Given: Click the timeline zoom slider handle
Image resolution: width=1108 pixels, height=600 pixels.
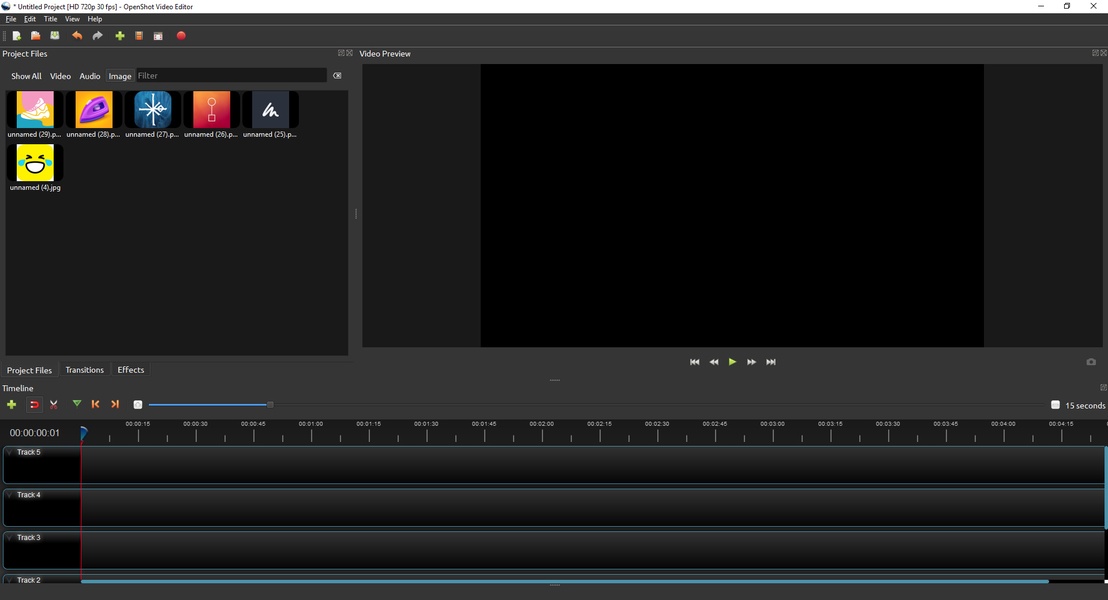Looking at the screenshot, I should tap(270, 405).
